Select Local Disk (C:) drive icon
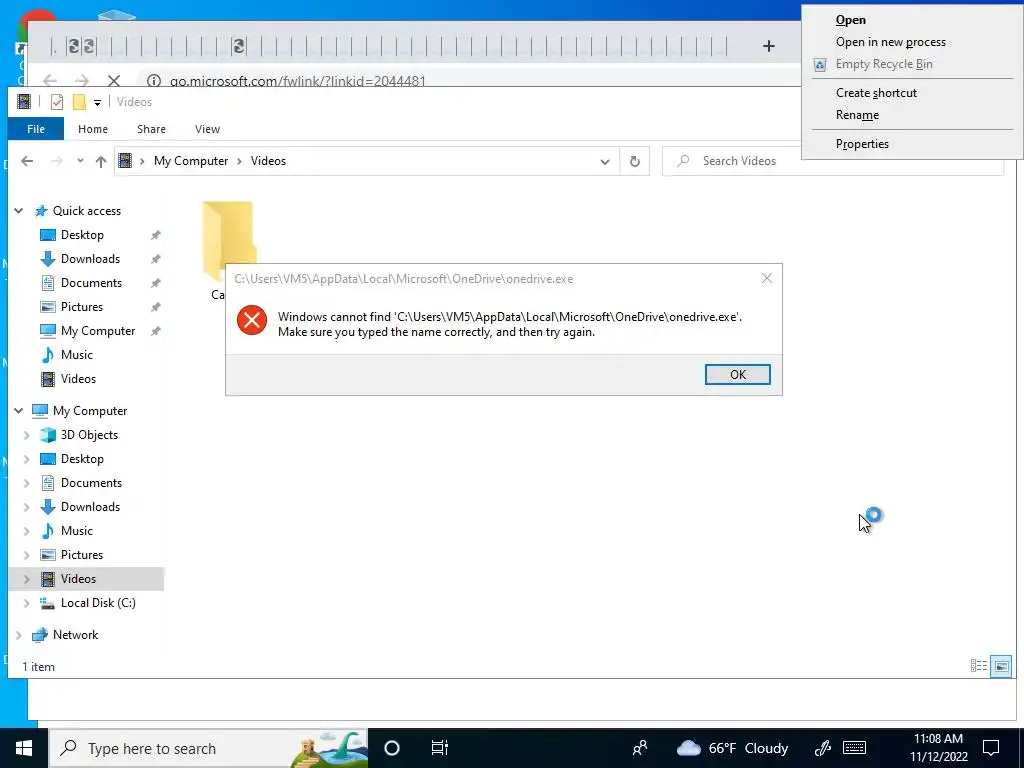 pyautogui.click(x=48, y=603)
